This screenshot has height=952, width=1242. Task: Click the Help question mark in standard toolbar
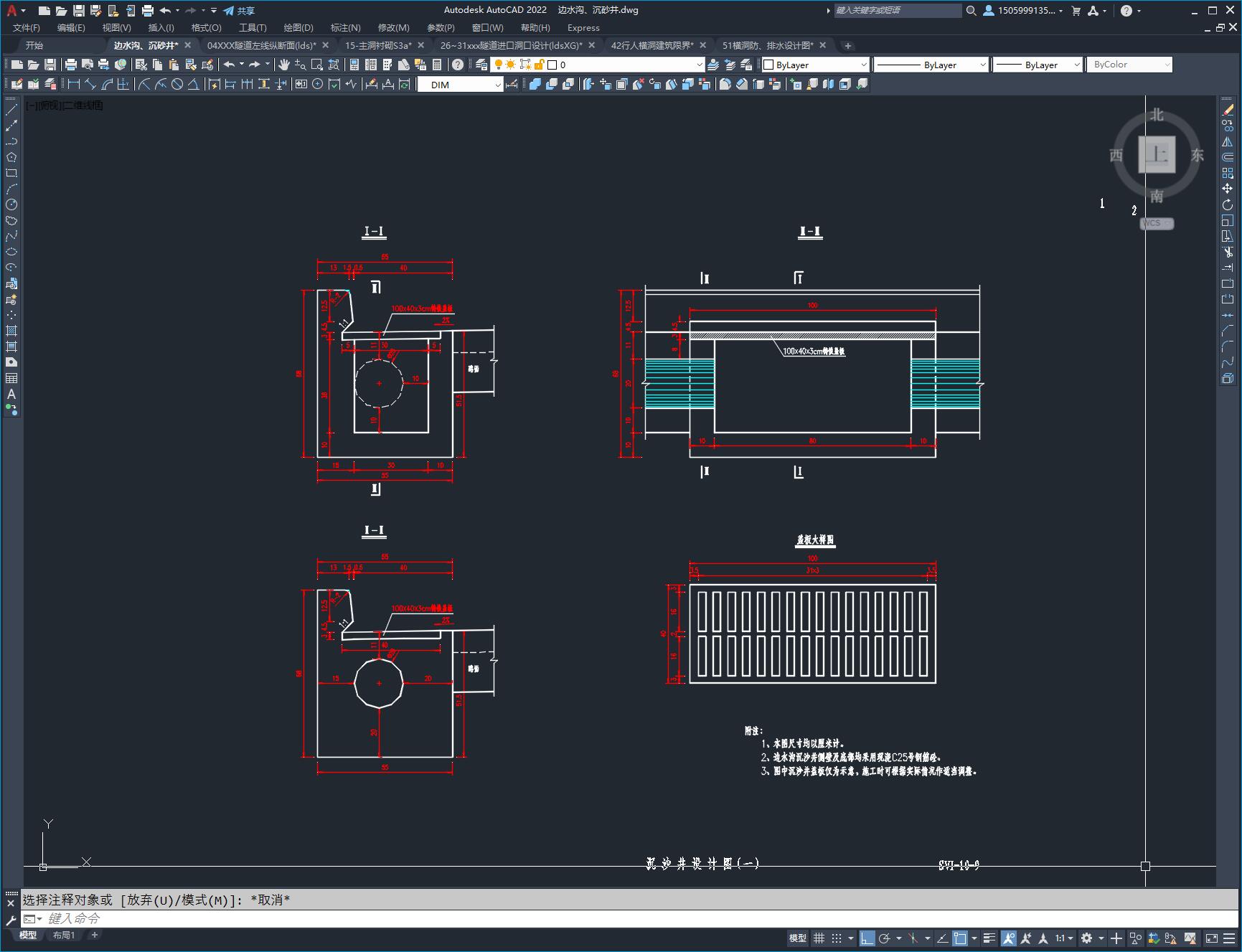458,65
